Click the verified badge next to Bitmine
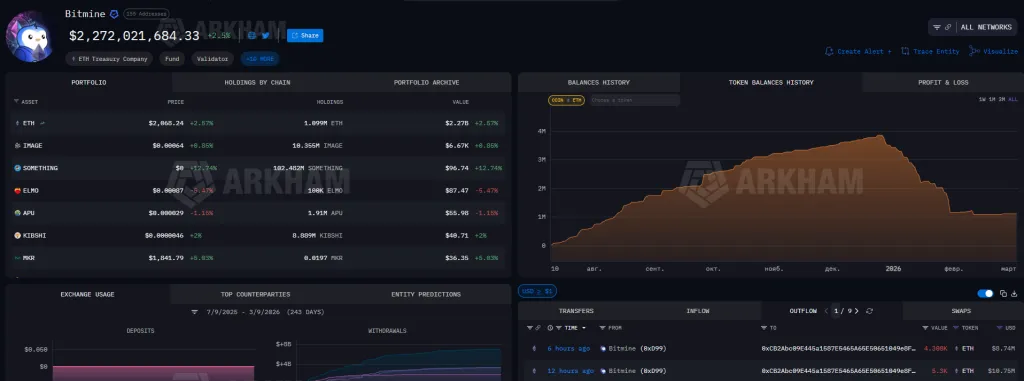Screen dimensions: 1024x381 (x=114, y=14)
